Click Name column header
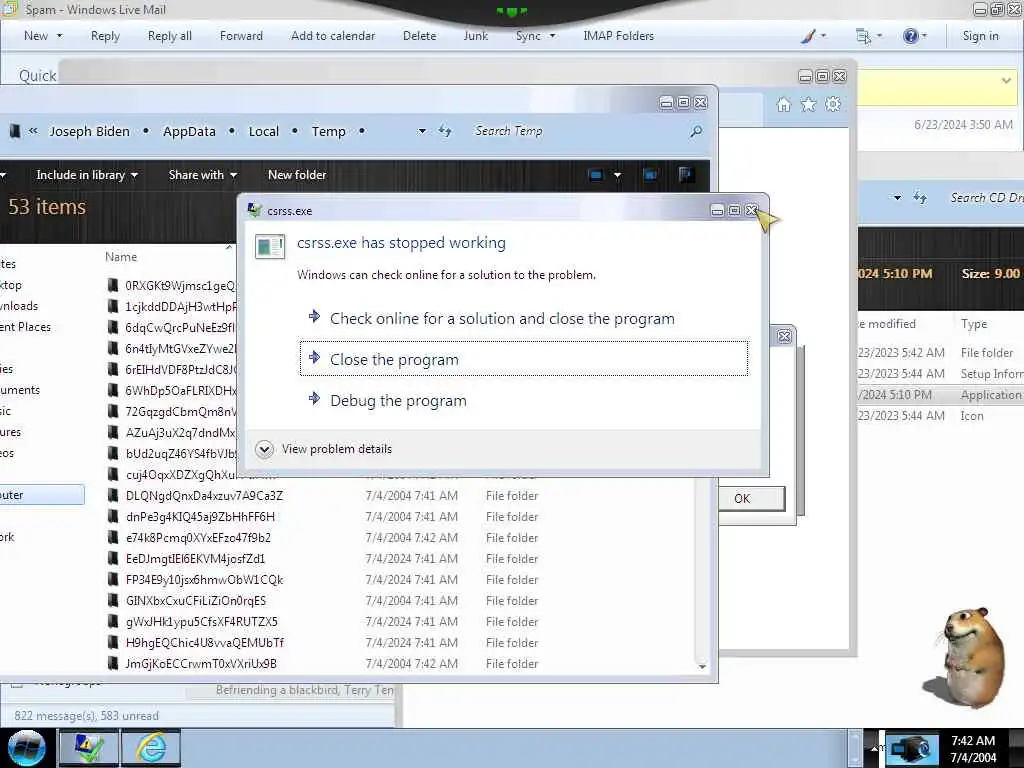1024x768 pixels. [121, 257]
